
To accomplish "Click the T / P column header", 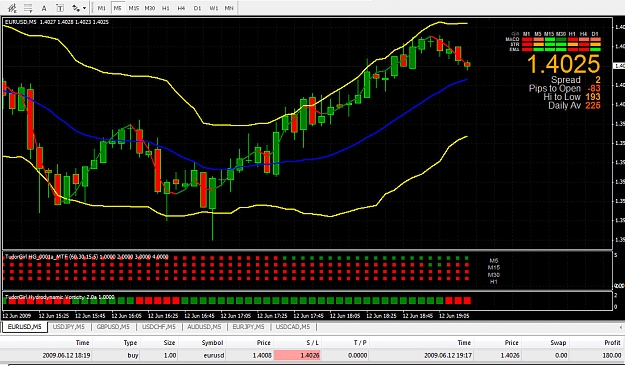I will [x=360, y=342].
